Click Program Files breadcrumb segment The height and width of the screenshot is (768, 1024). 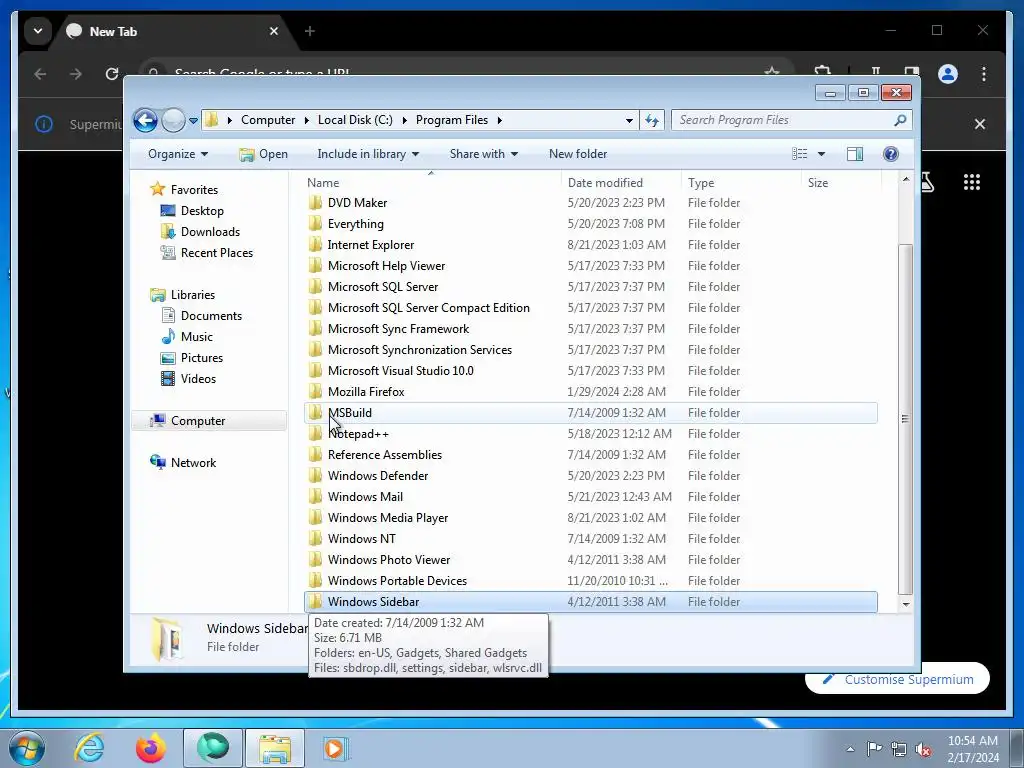452,120
